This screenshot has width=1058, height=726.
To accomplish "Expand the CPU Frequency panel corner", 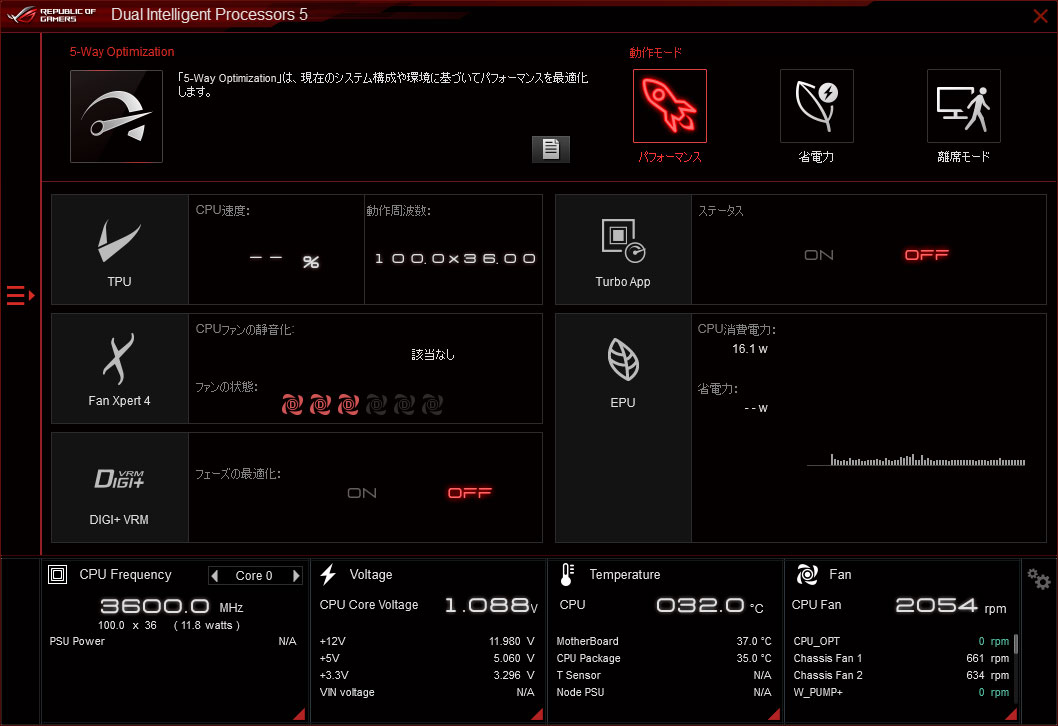I will point(299,714).
